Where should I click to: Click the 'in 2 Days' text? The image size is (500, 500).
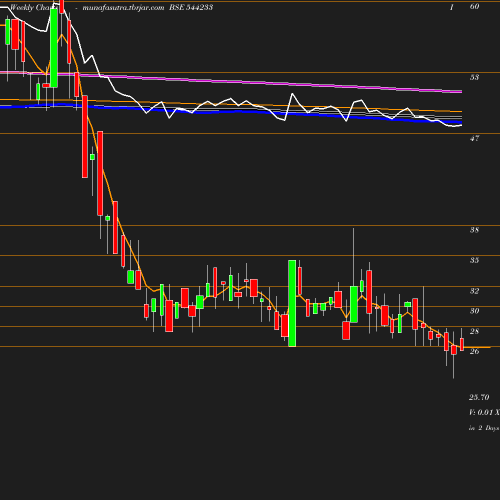click(484, 428)
